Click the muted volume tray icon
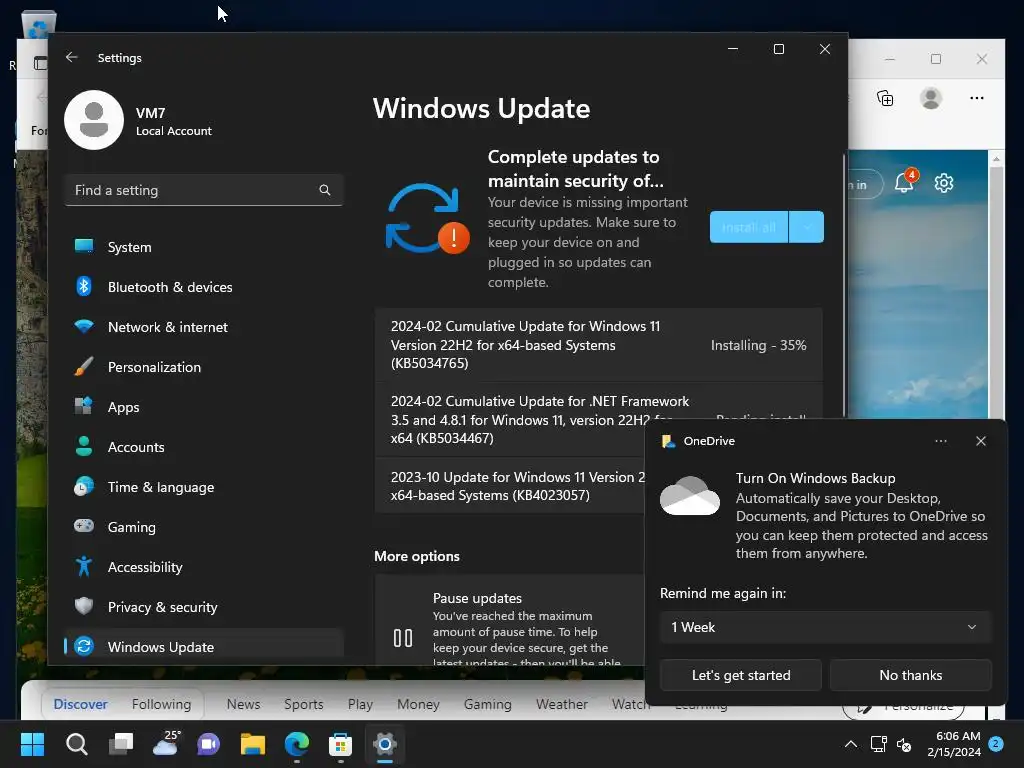1024x768 pixels. pyautogui.click(x=904, y=744)
